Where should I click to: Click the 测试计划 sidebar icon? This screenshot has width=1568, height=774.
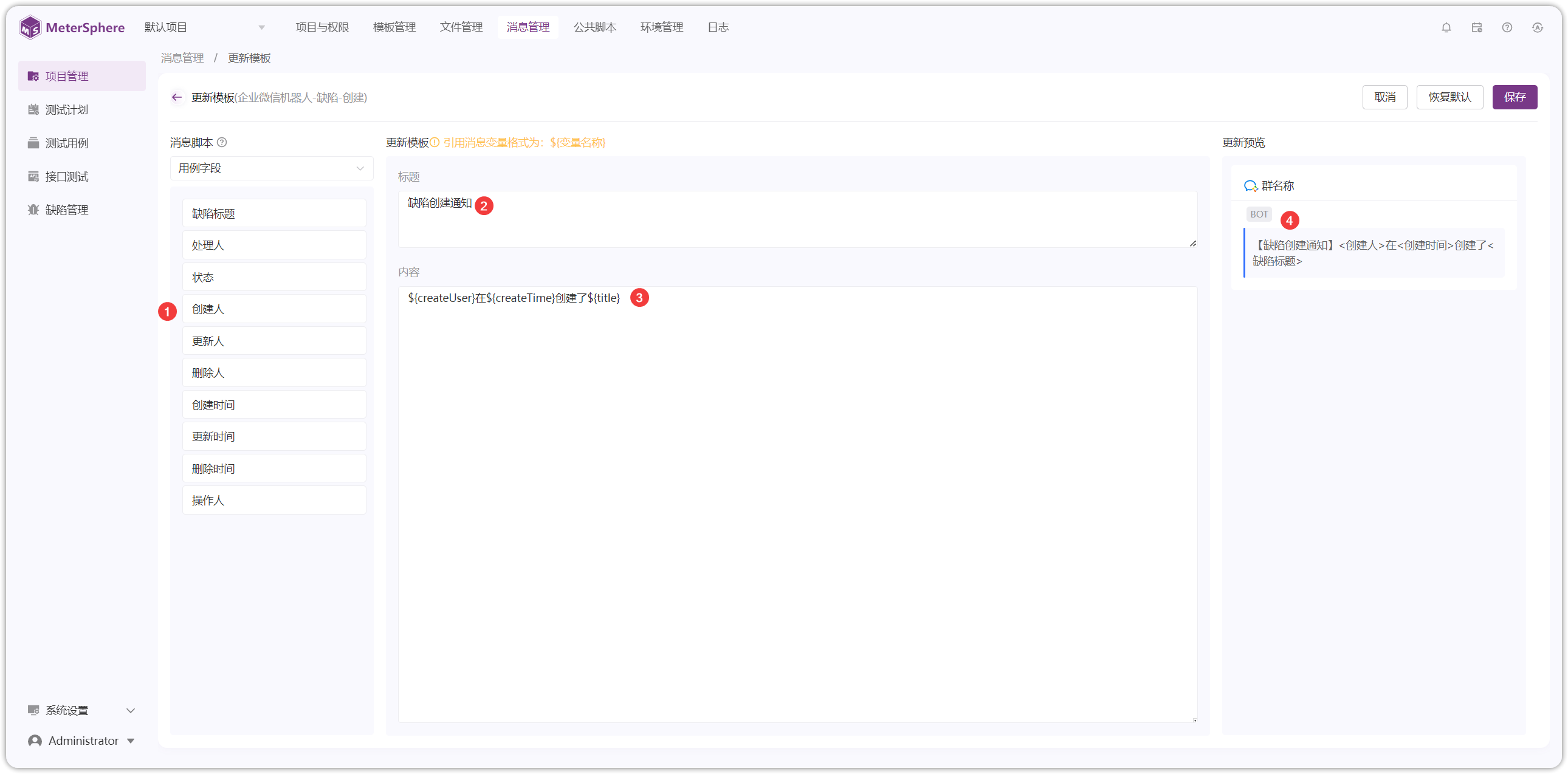tap(33, 109)
